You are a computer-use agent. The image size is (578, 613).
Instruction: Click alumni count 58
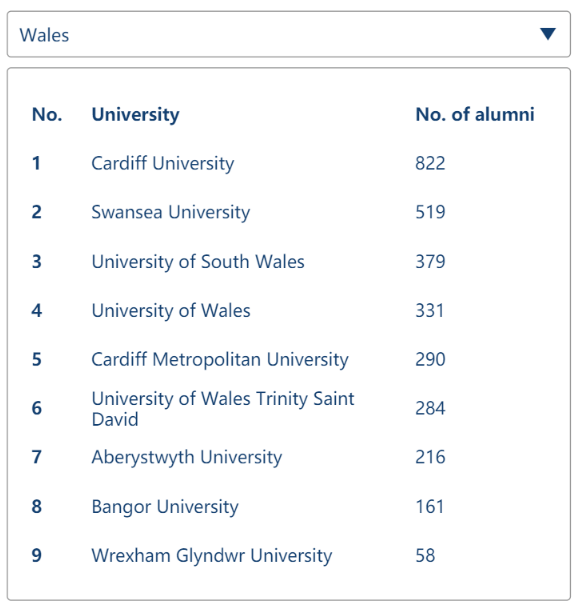click(425, 555)
